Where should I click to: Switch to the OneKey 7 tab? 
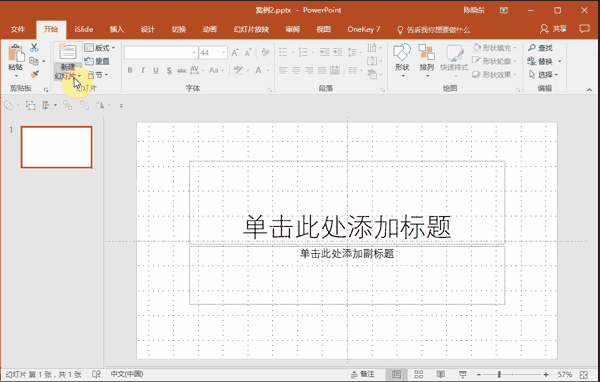point(364,29)
